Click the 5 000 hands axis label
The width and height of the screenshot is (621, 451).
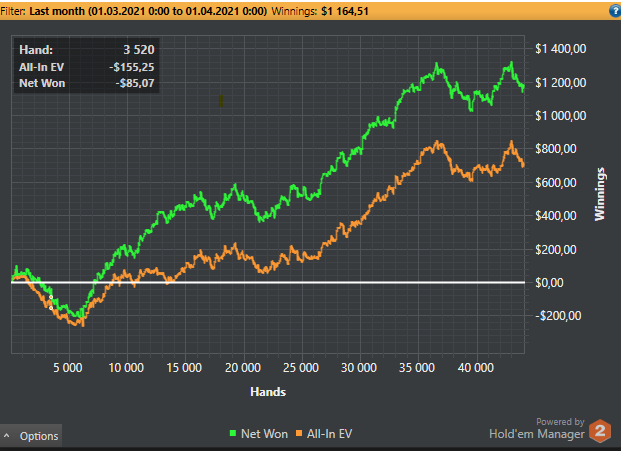point(68,367)
